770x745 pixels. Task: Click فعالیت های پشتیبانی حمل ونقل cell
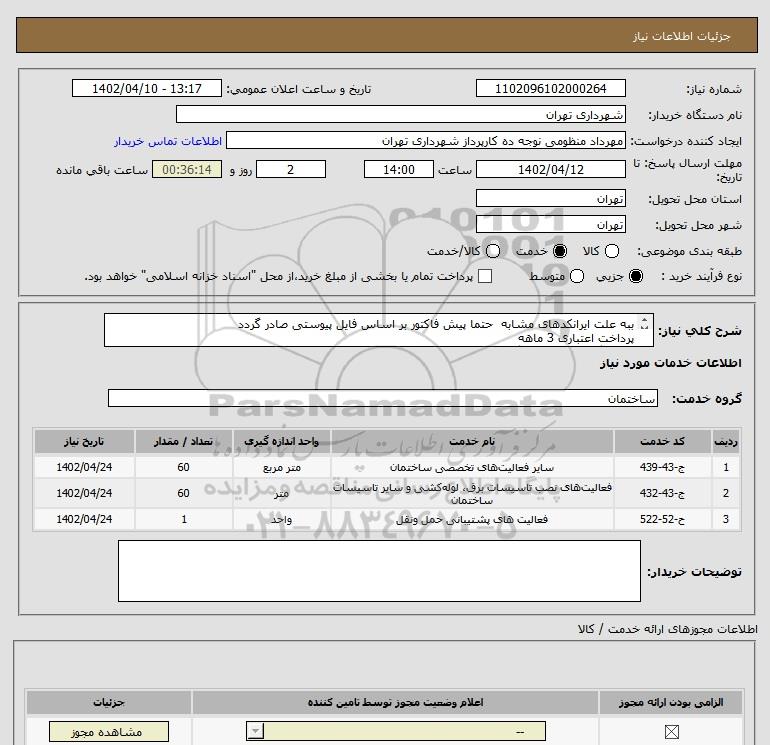pos(472,520)
